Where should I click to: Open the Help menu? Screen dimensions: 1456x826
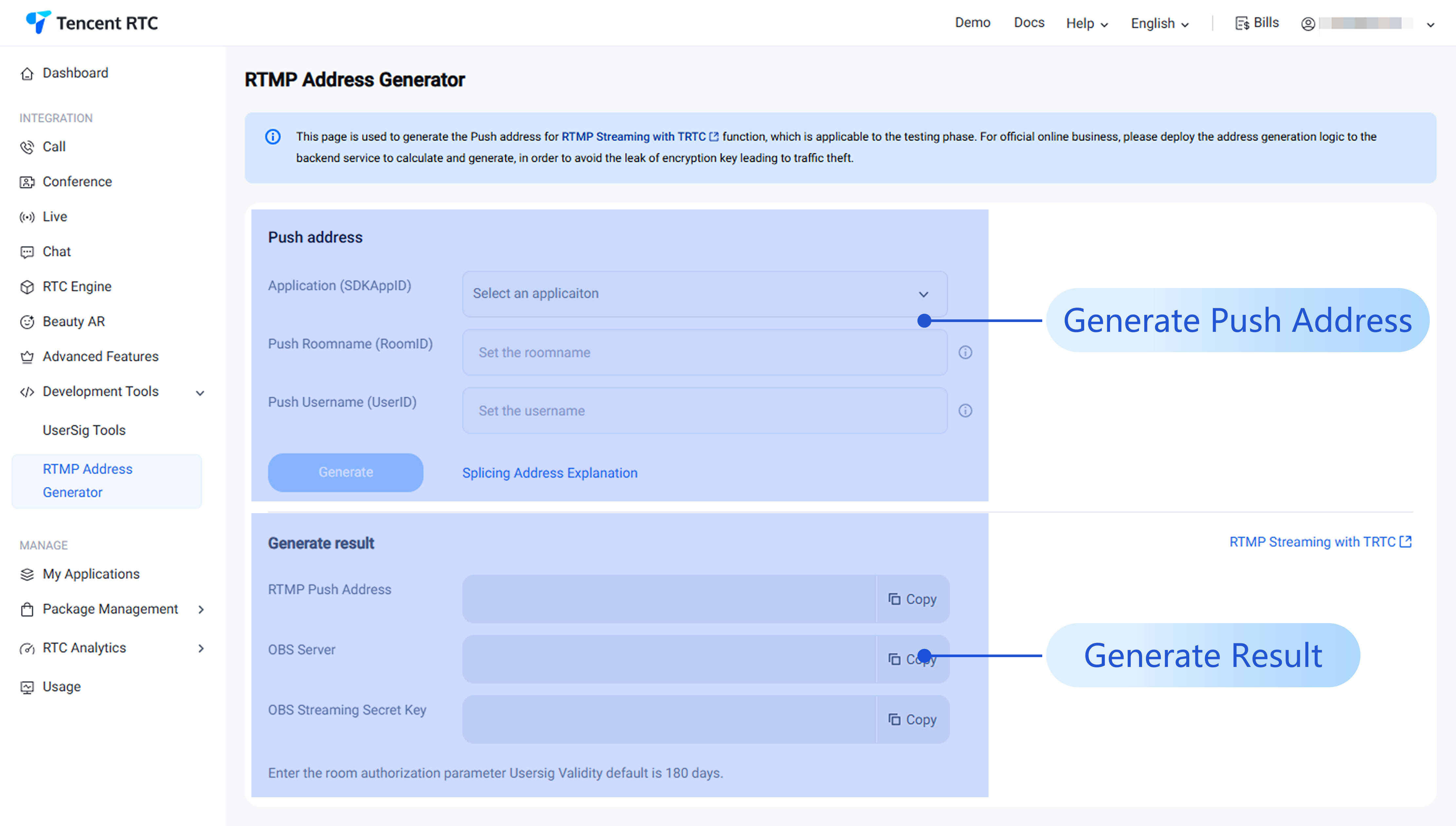1086,24
